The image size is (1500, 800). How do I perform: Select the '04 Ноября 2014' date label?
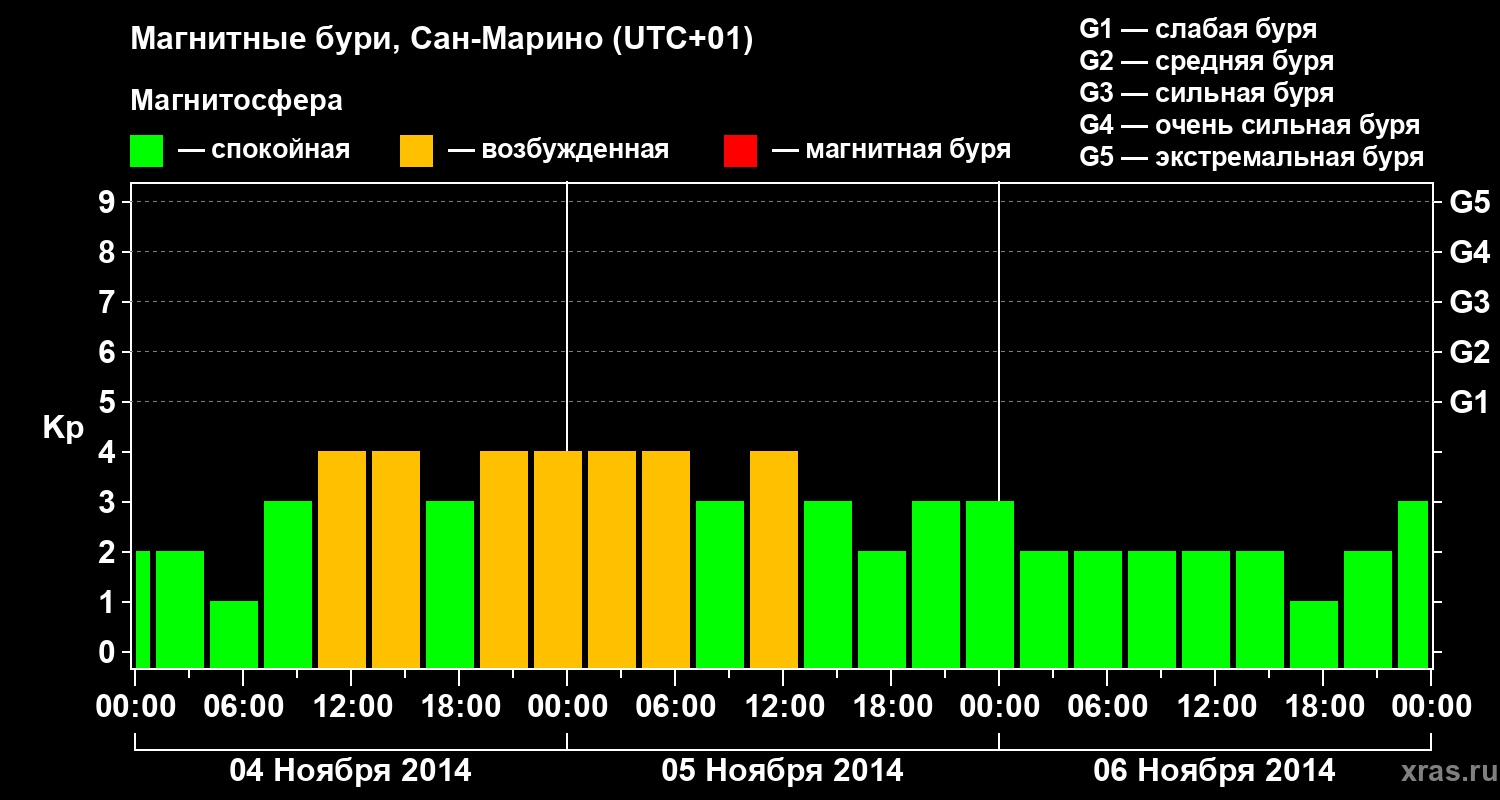pos(350,771)
